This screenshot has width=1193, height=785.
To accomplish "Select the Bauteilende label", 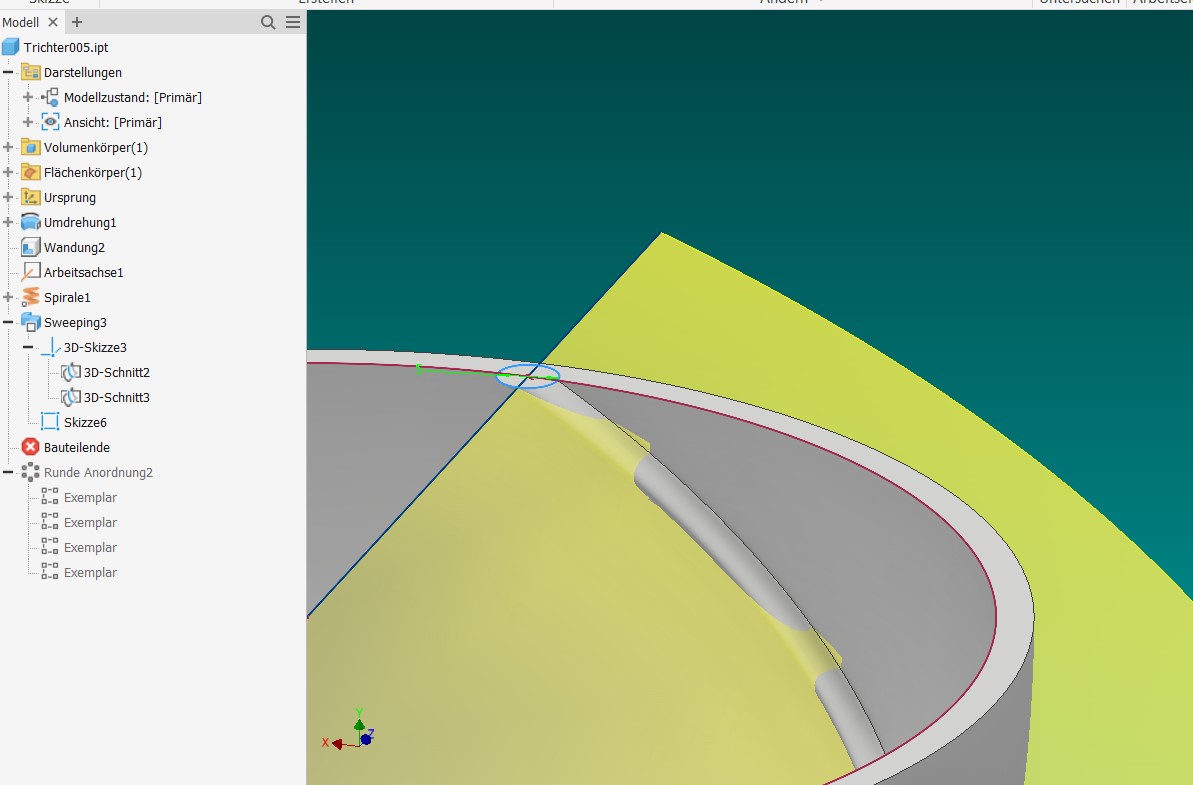I will (77, 447).
